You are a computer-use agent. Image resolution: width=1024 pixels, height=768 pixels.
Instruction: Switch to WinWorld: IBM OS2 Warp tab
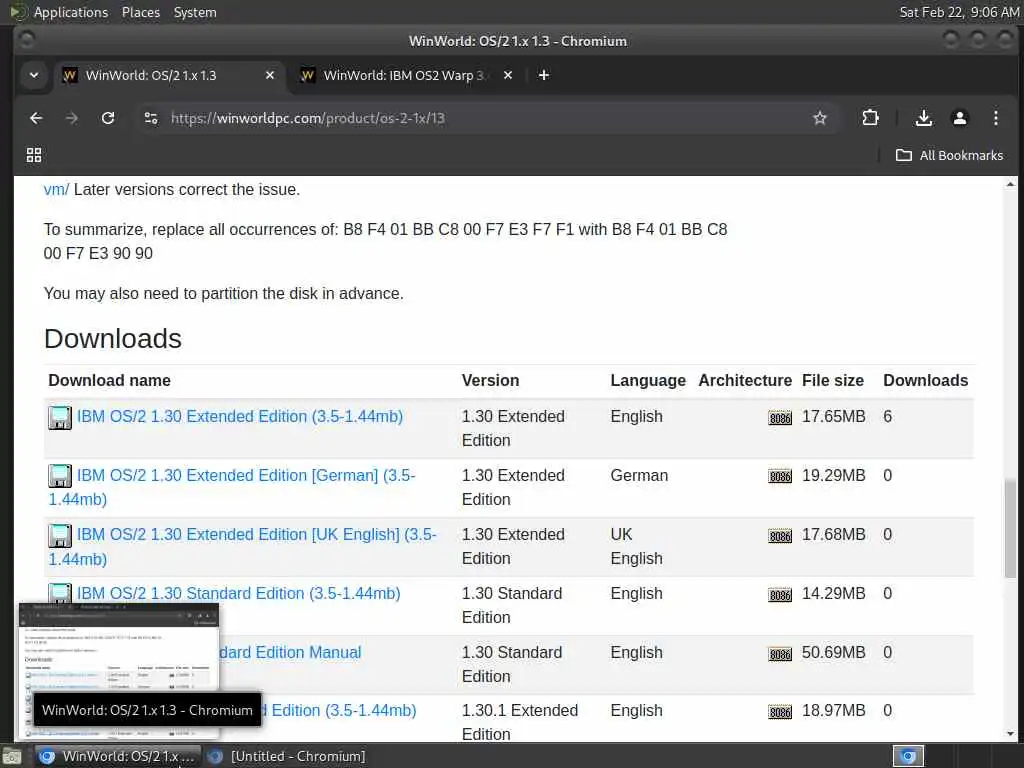[405, 75]
